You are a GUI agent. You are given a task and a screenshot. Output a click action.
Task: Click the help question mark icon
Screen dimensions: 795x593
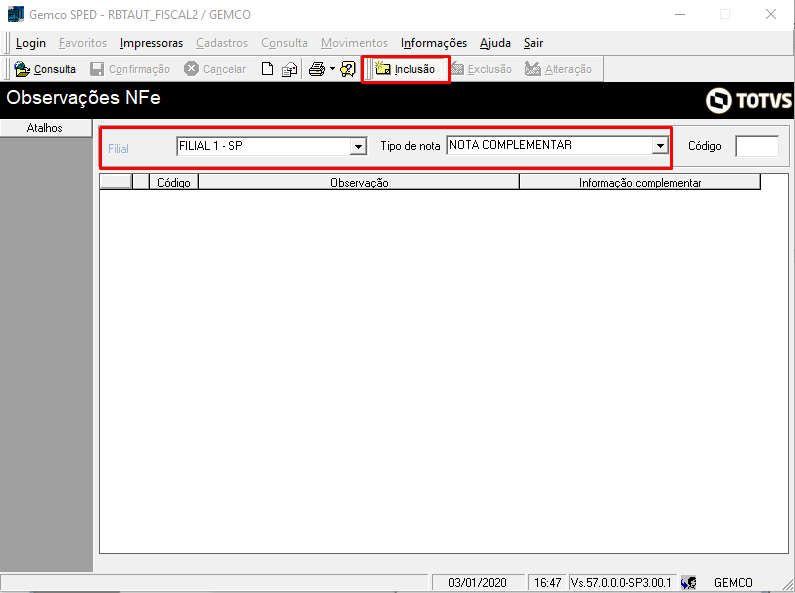click(348, 69)
